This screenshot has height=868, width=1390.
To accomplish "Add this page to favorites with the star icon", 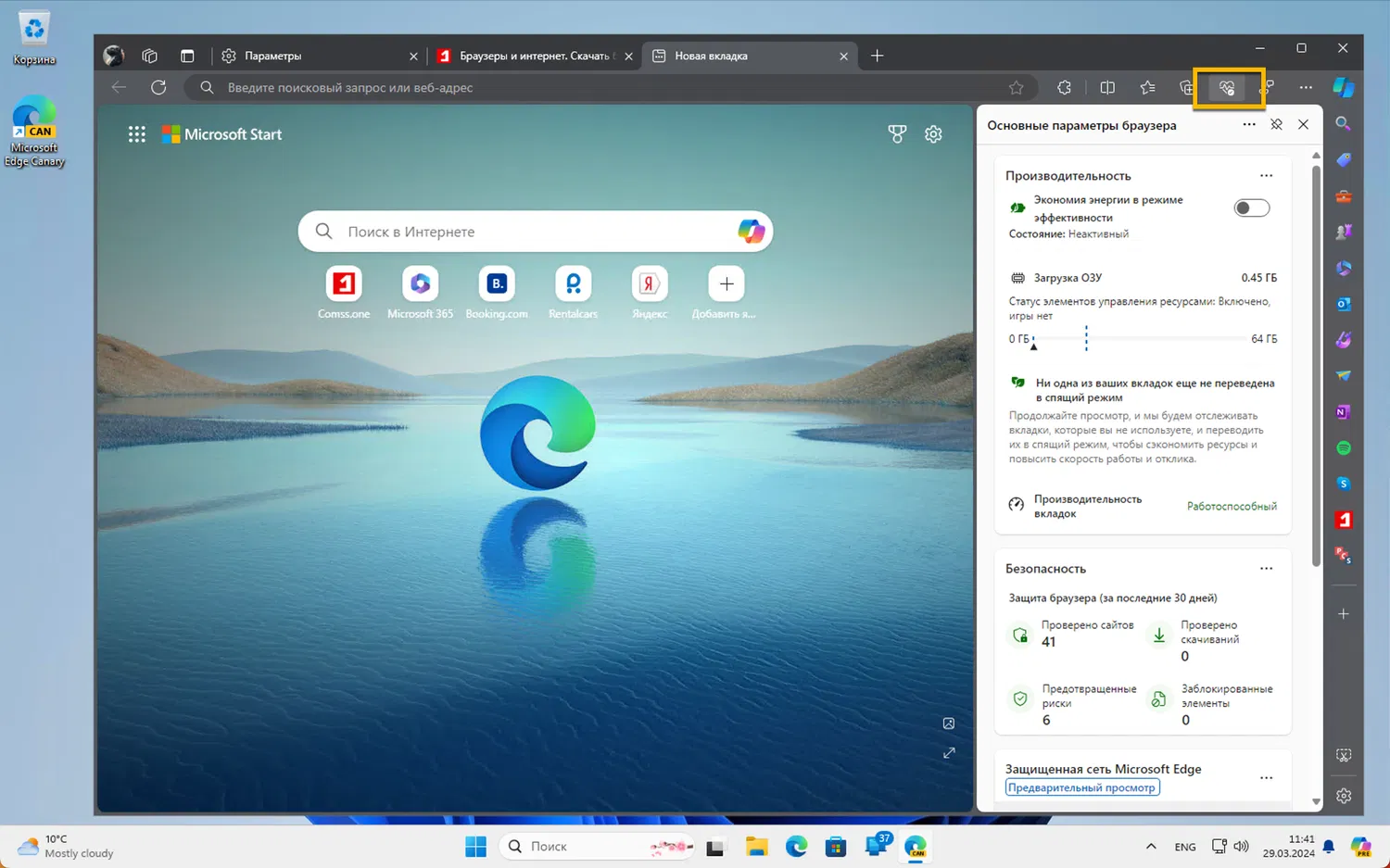I will [x=1017, y=87].
